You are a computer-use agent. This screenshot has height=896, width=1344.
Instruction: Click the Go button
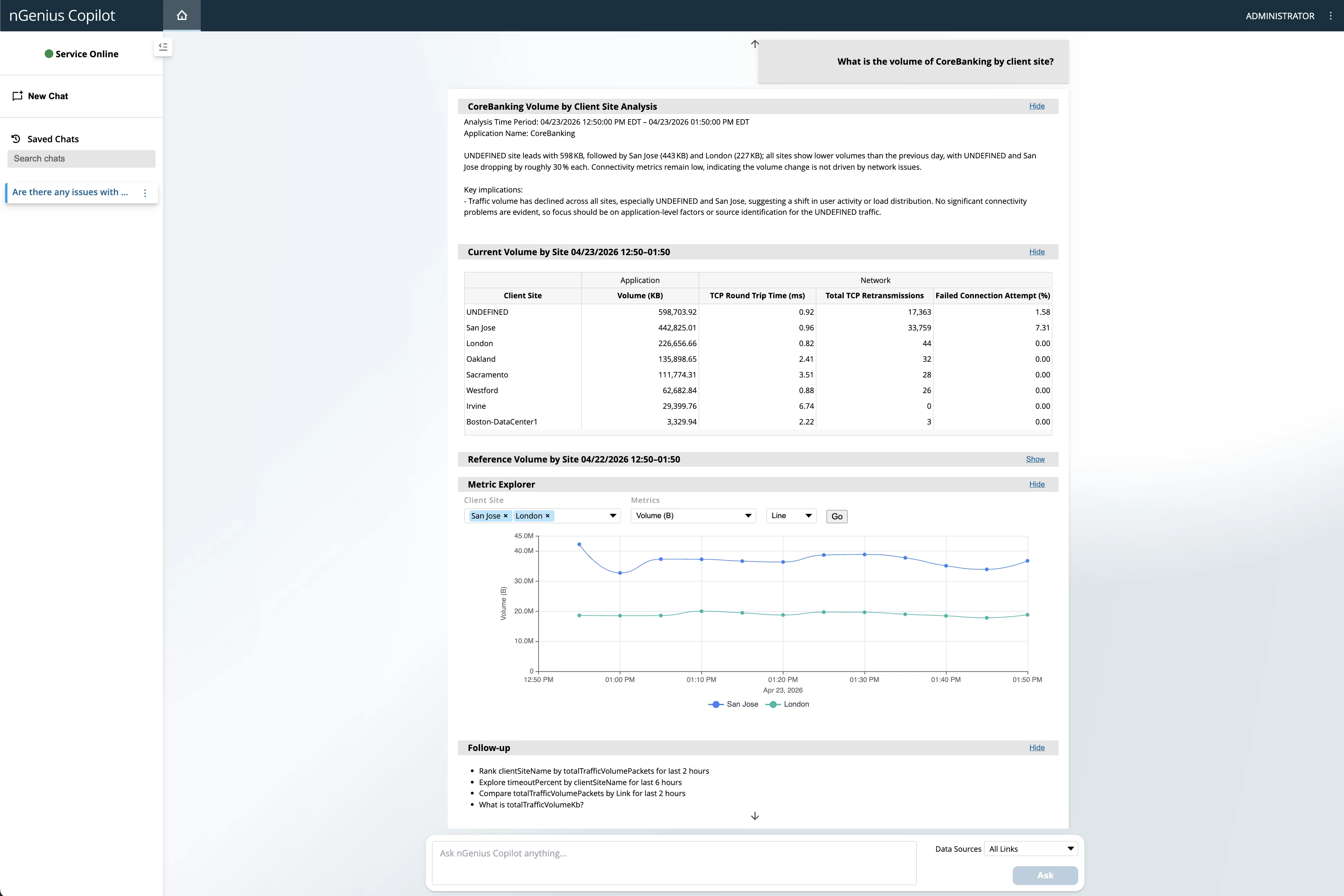tap(837, 517)
